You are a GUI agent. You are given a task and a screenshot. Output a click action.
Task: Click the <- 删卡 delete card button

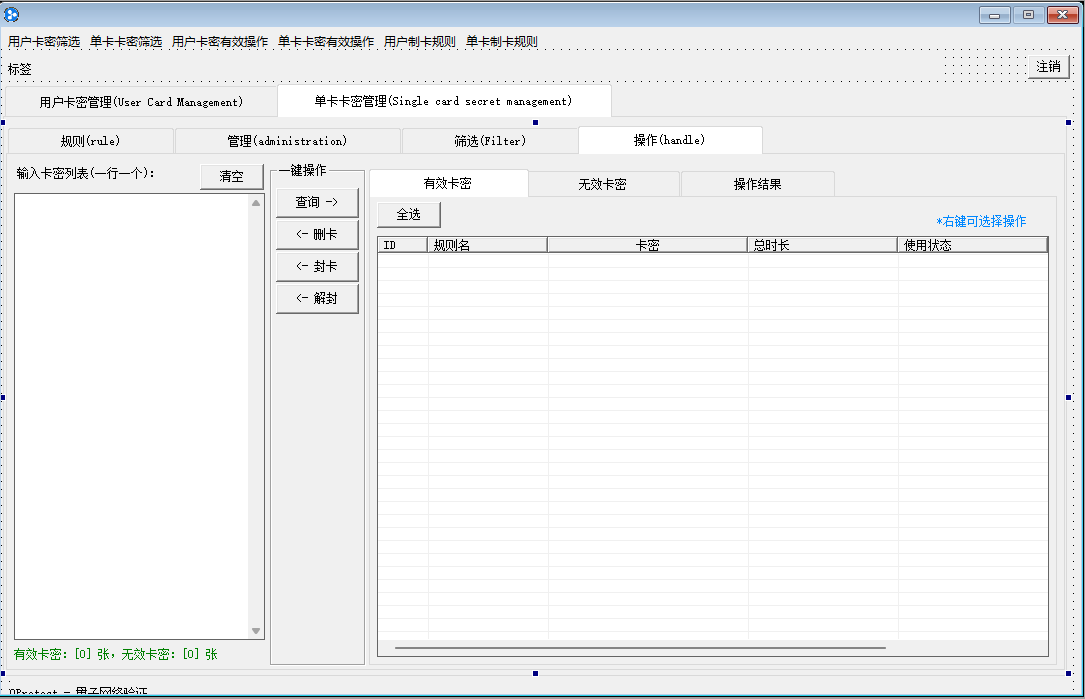click(316, 235)
